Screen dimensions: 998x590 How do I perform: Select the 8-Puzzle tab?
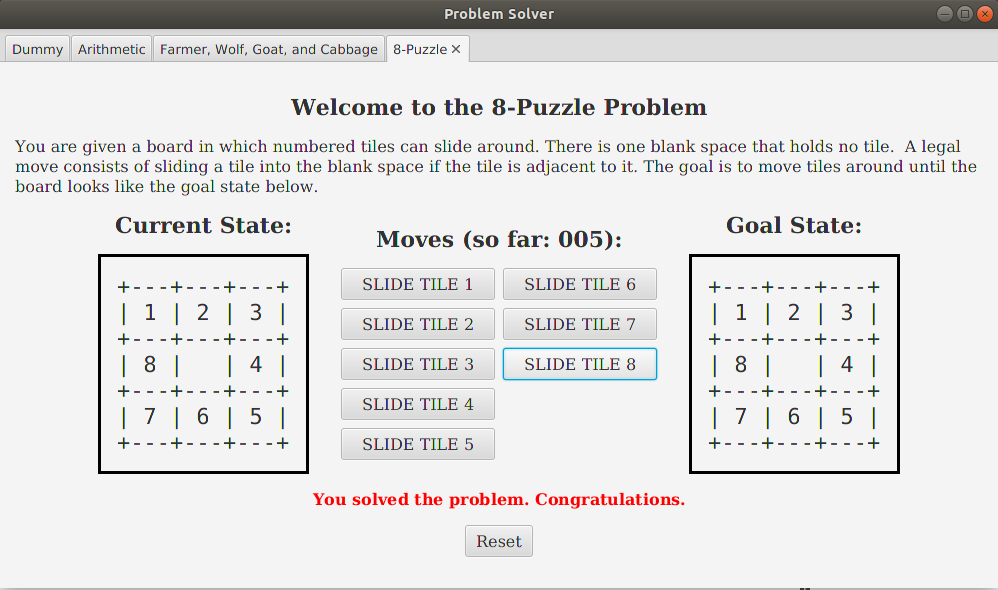[419, 49]
